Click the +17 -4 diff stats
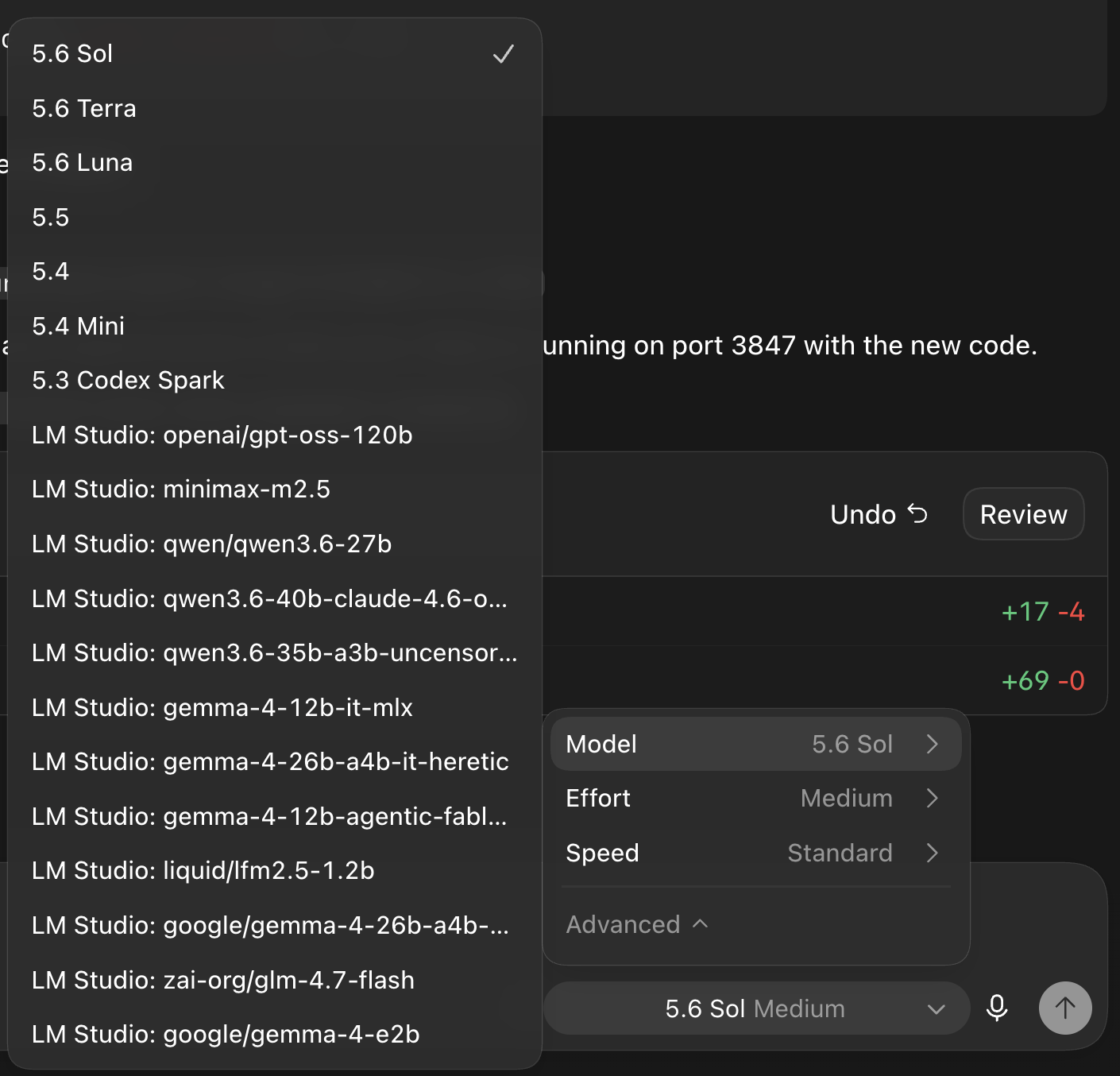This screenshot has height=1076, width=1120. click(x=1042, y=612)
